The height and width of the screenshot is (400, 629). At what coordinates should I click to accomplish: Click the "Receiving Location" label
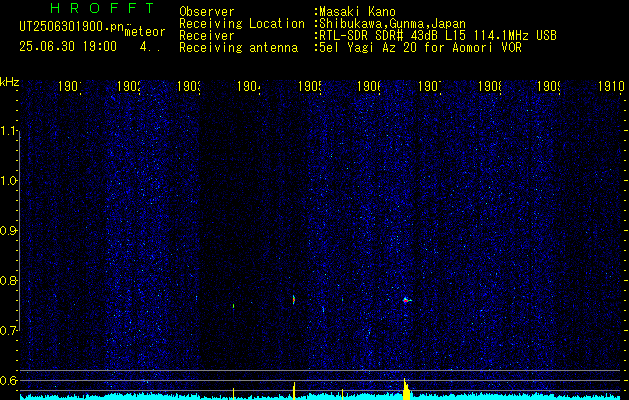pos(242,24)
